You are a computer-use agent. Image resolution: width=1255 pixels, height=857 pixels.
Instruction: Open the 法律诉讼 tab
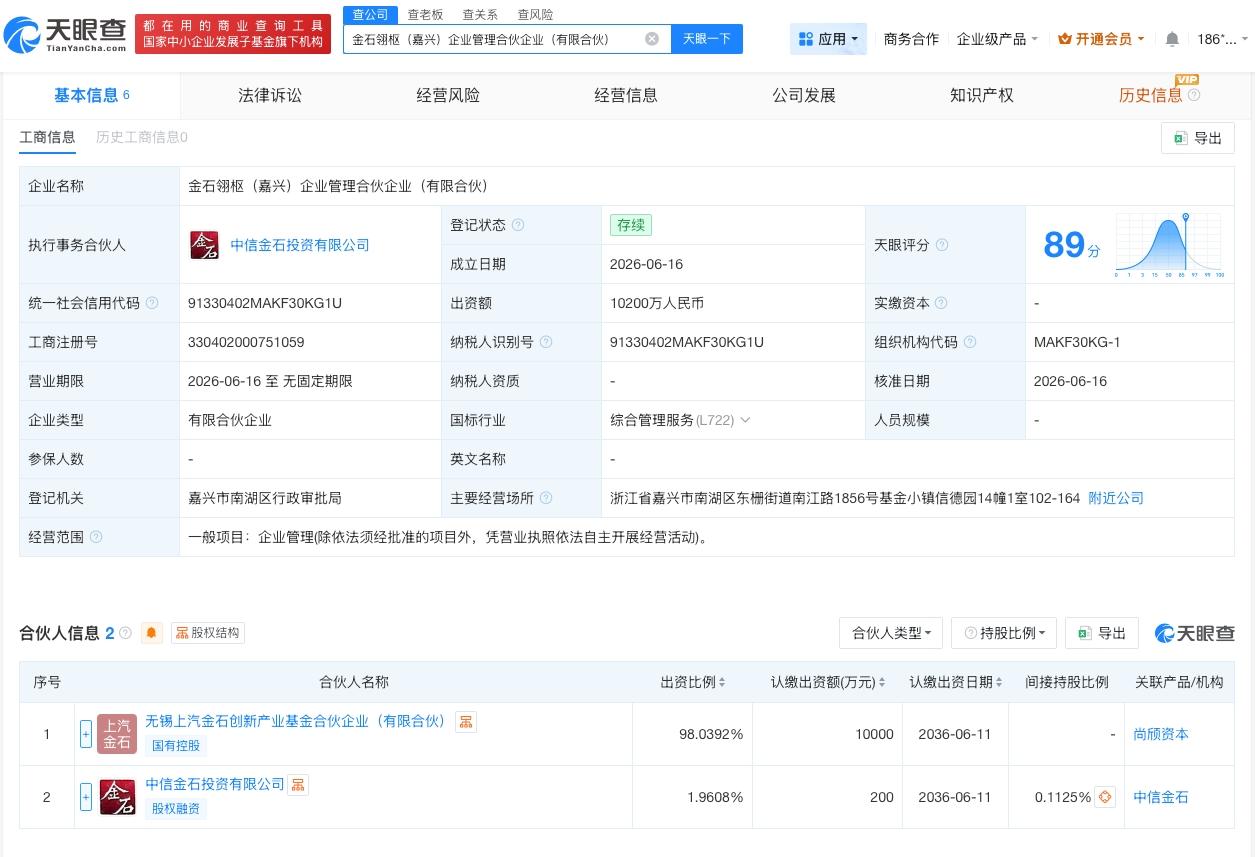click(270, 95)
